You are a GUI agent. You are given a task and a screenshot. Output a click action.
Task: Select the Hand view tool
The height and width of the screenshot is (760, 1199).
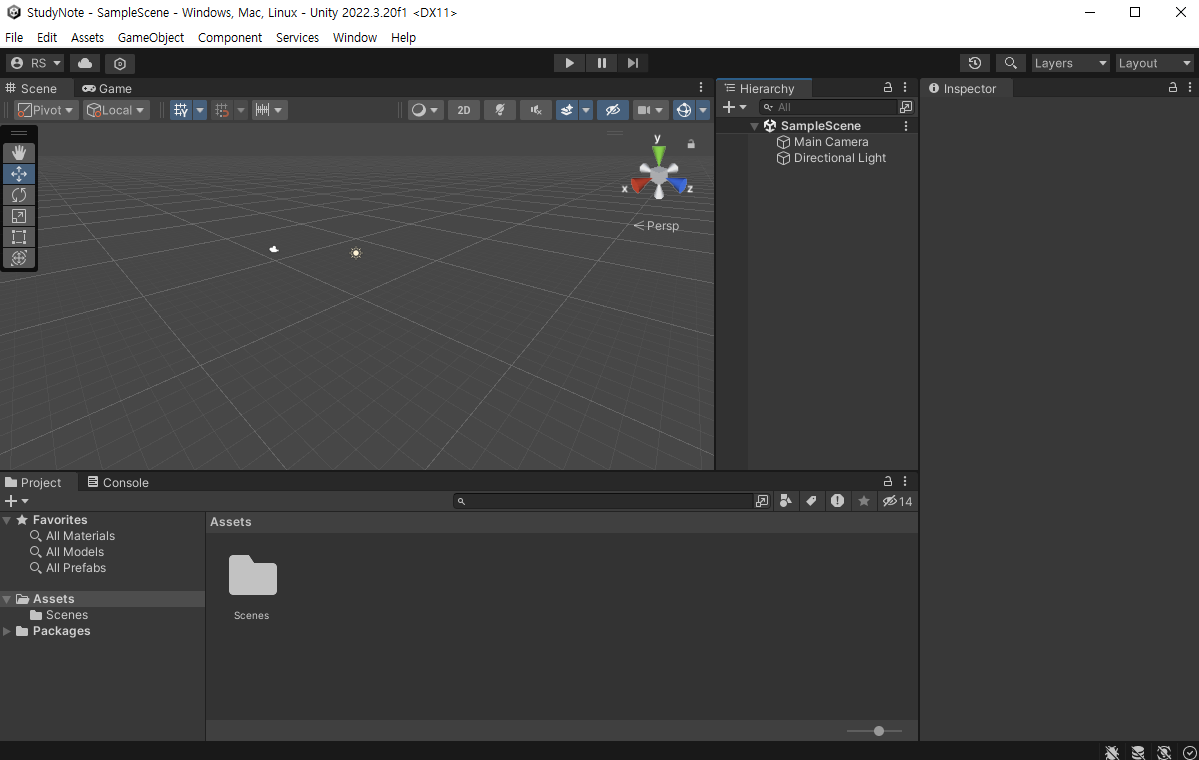(x=19, y=153)
